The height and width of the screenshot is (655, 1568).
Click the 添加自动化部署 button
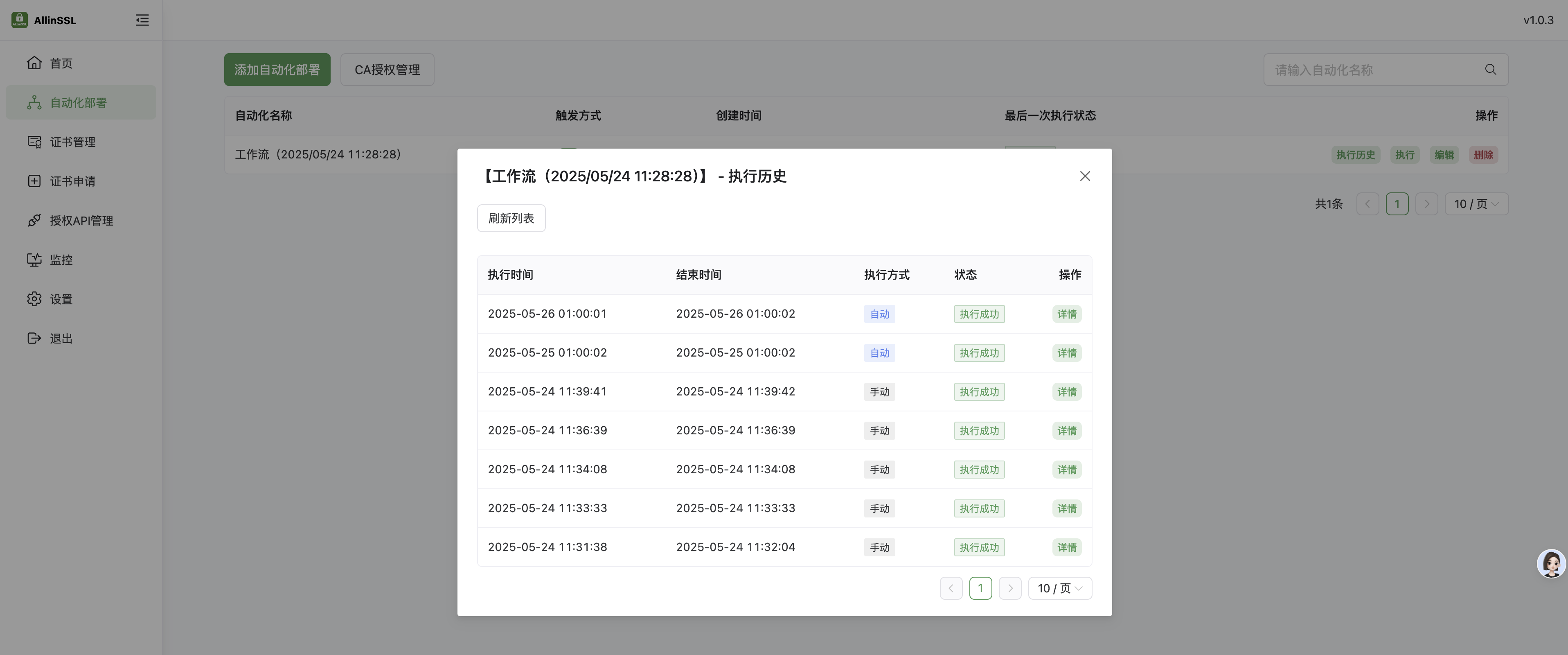[x=277, y=70]
